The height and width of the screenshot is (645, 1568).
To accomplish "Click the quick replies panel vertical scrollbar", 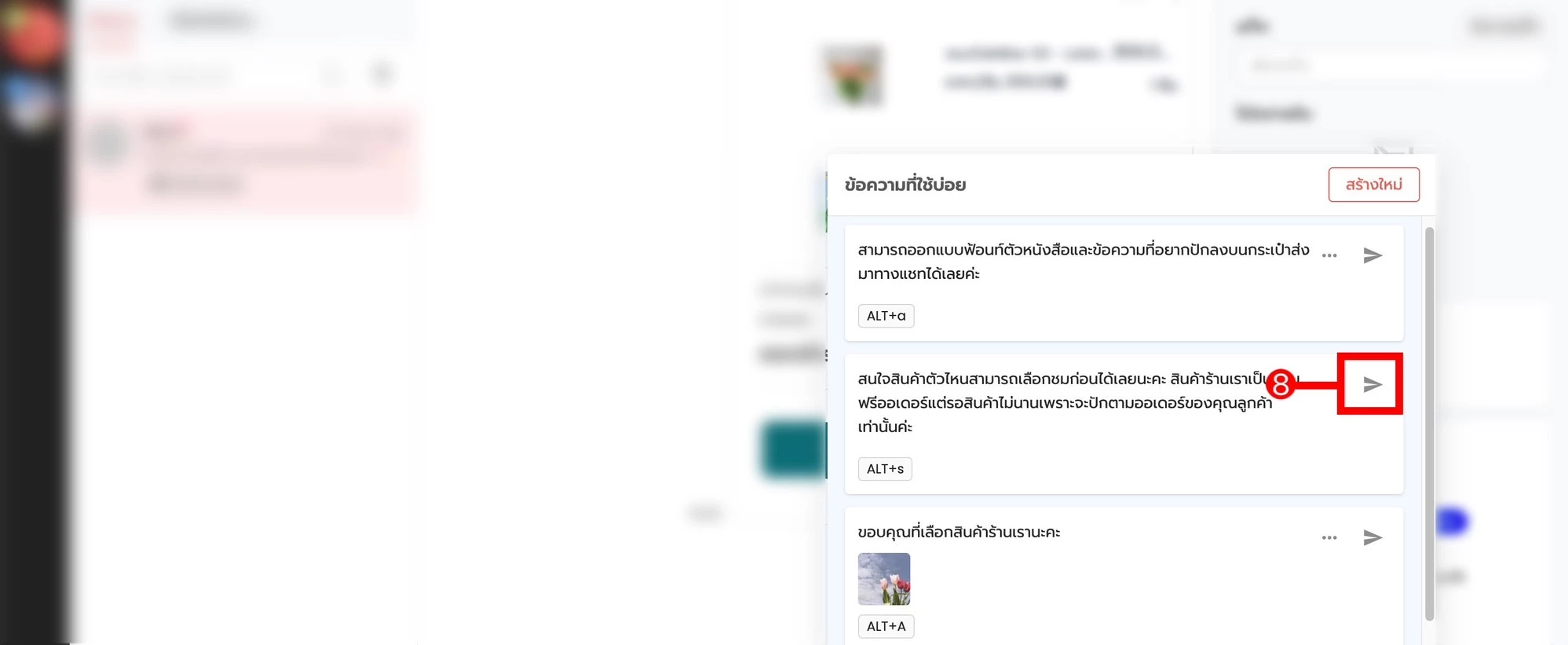I will (1429, 424).
